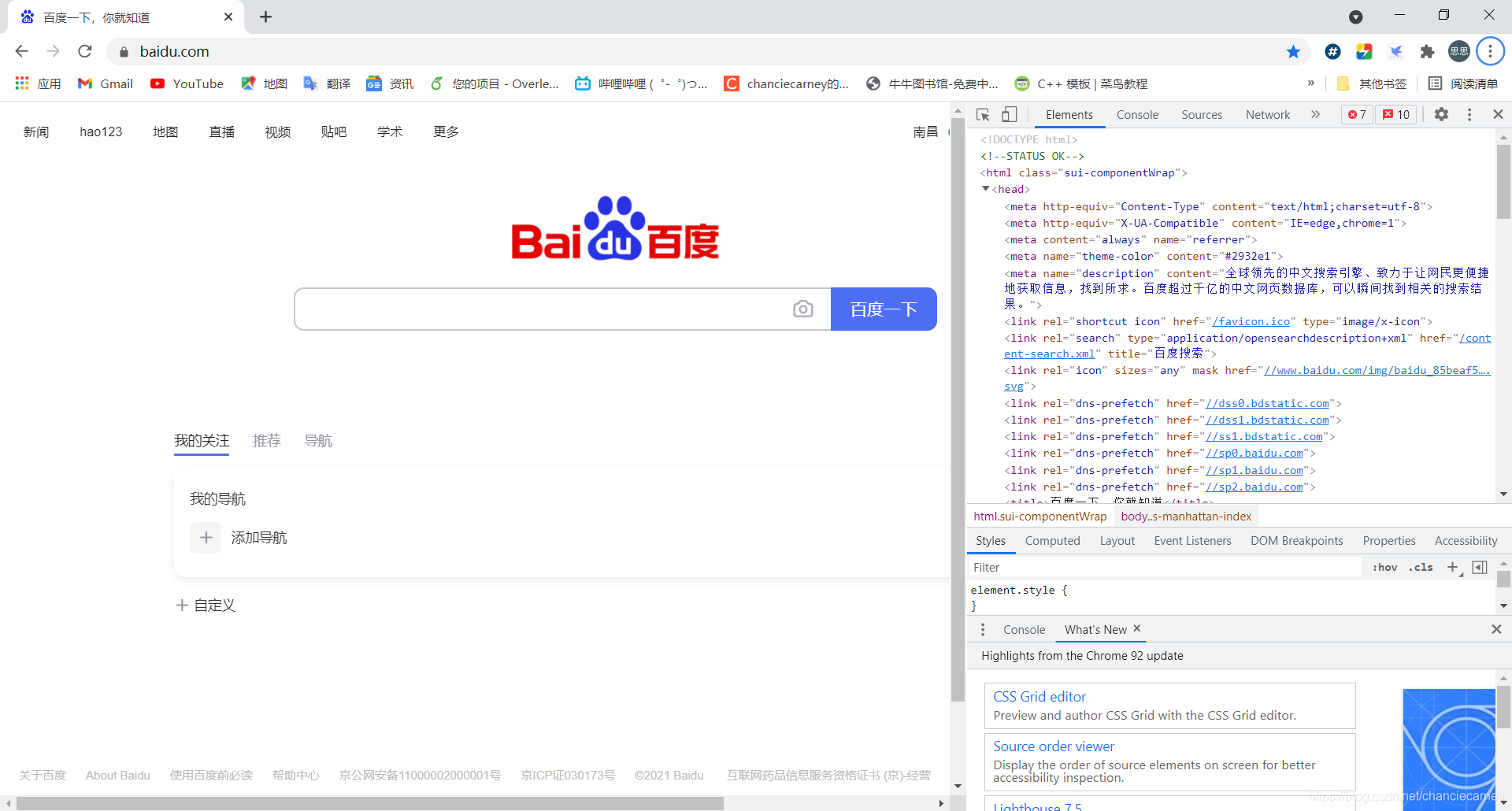The width and height of the screenshot is (1512, 811).
Task: Open the 新闻 link in Baidu nav
Action: (x=36, y=131)
